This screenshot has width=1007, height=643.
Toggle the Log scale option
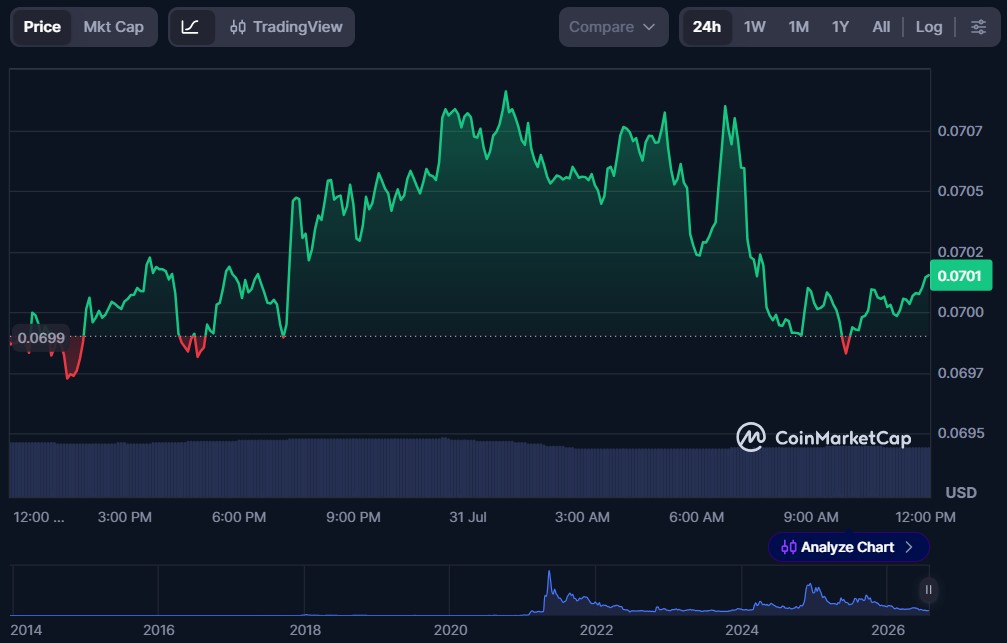[929, 27]
